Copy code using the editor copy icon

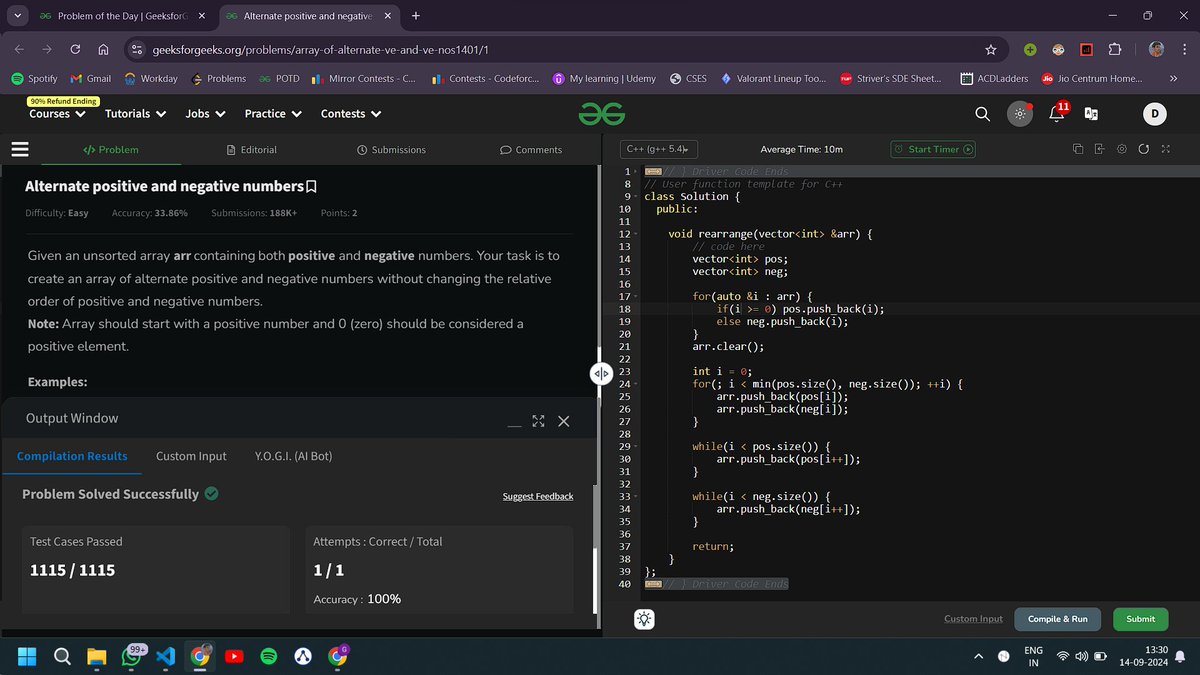1078,149
